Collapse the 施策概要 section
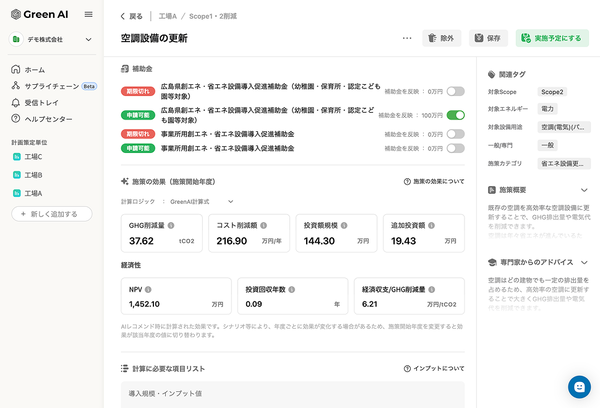The image size is (600, 408). [583, 189]
